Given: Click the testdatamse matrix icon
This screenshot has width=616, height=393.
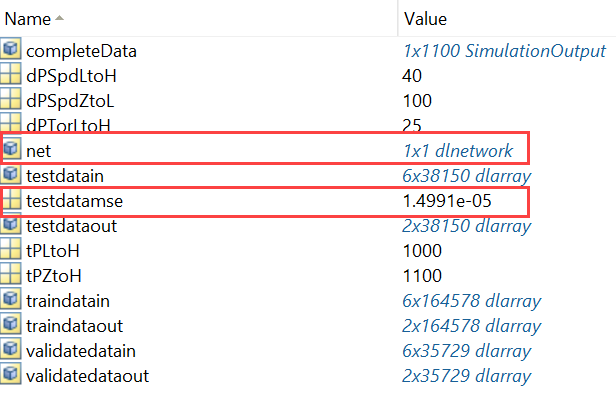Looking at the screenshot, I should point(12,199).
